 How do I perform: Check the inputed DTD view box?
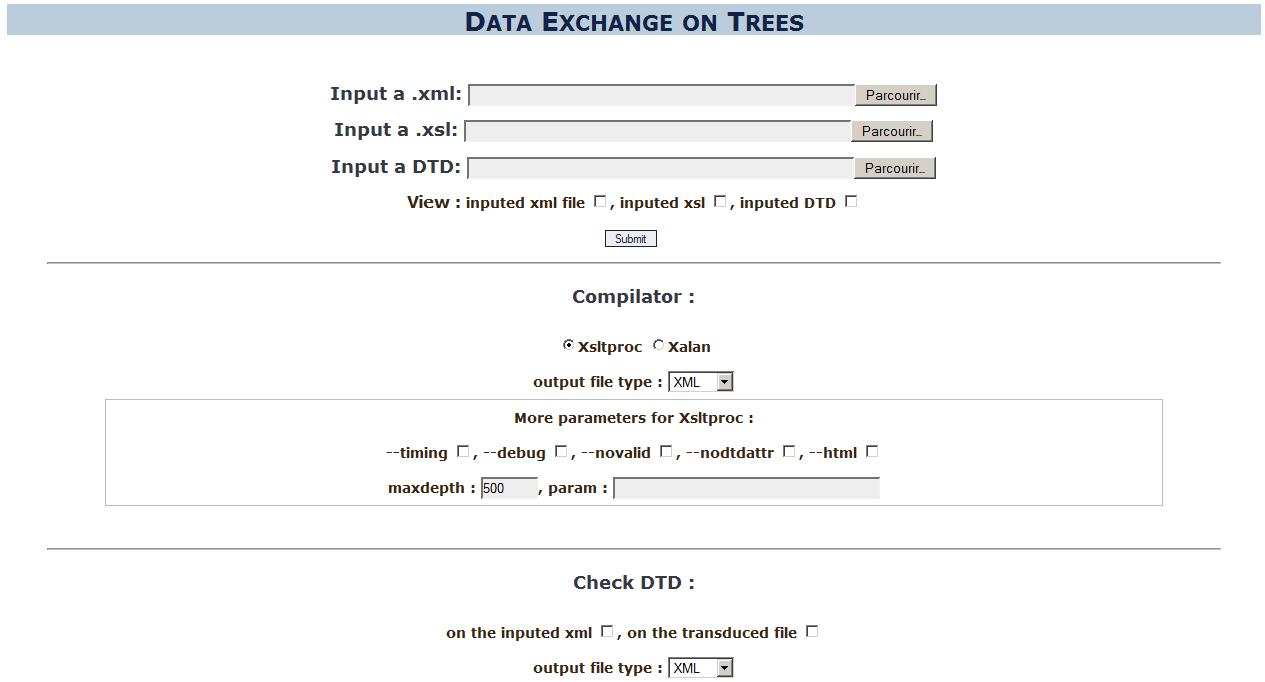pos(851,201)
